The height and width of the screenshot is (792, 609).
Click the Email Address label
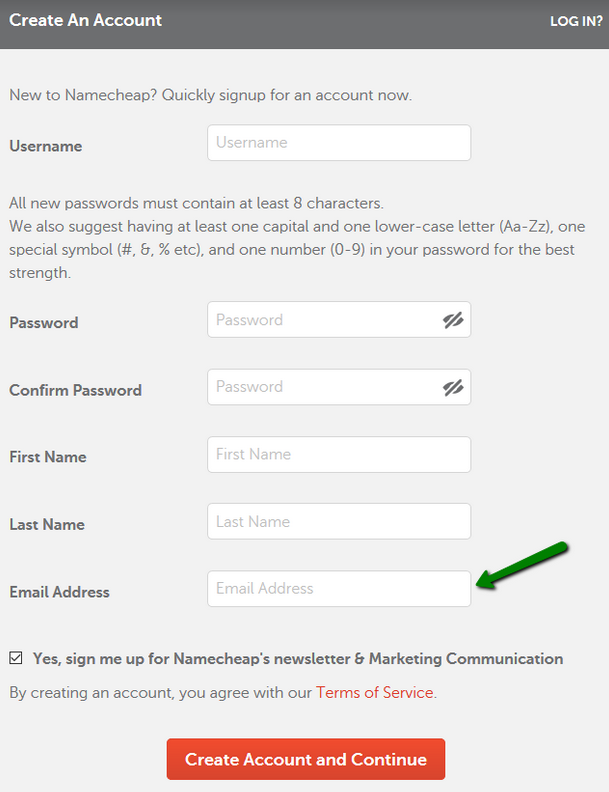pyautogui.click(x=60, y=592)
